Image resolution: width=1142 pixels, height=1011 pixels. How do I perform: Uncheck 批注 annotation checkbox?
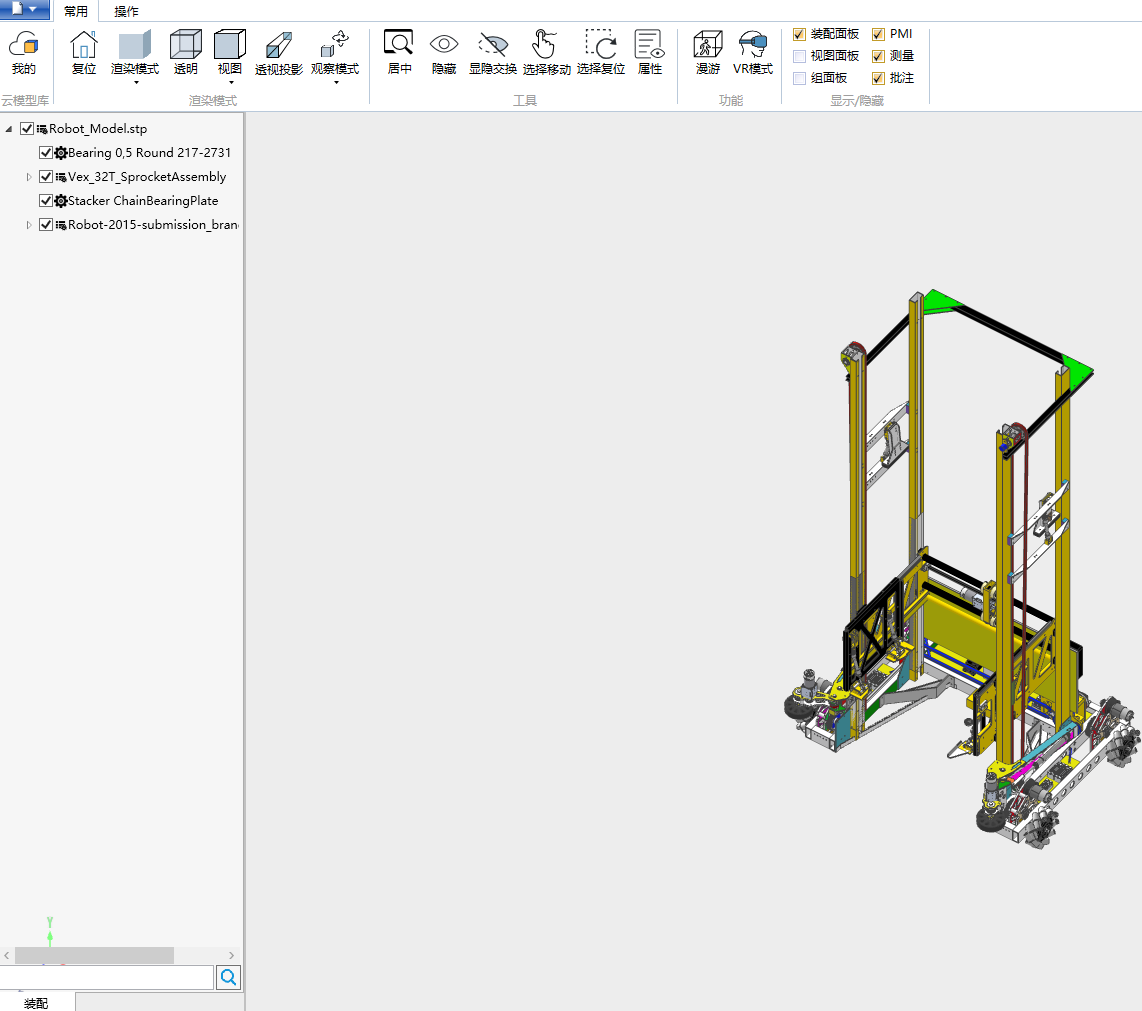878,79
